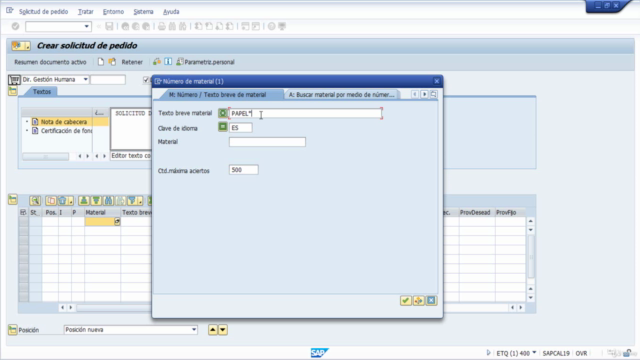The image size is (640, 360).
Task: Collapse the item overview section expander icon
Action: click(x=13, y=200)
